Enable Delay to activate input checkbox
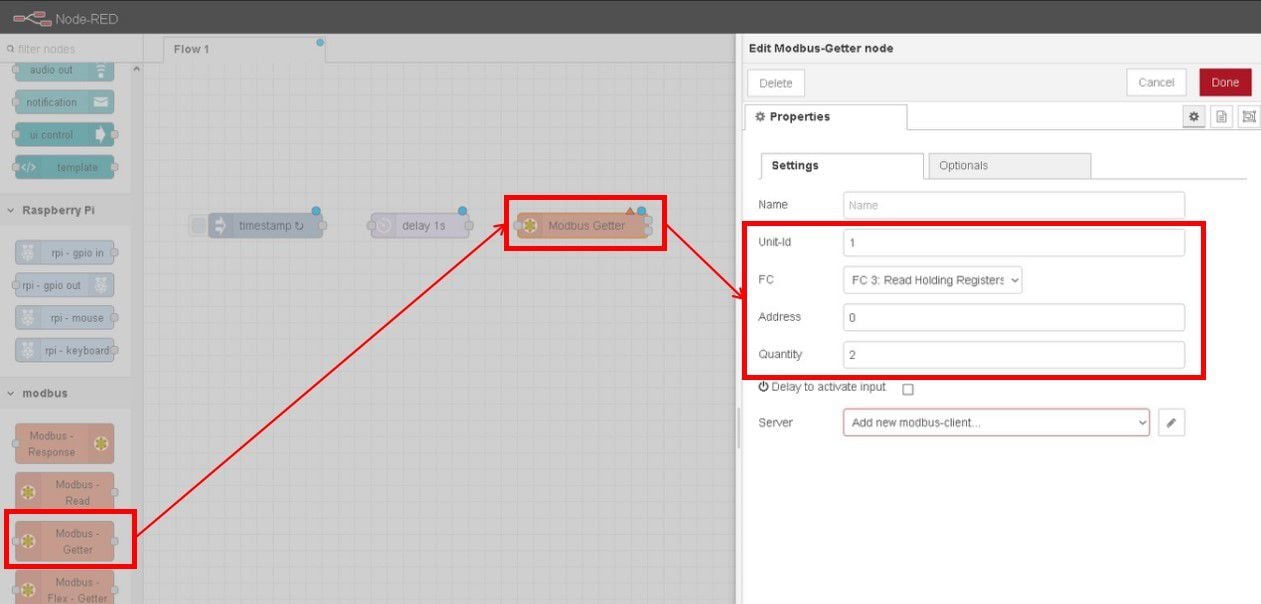Image resolution: width=1261 pixels, height=604 pixels. pyautogui.click(x=908, y=389)
